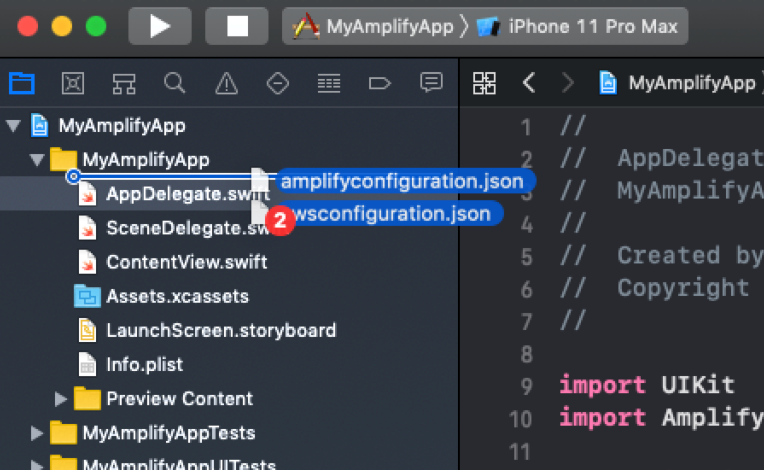The height and width of the screenshot is (470, 764).
Task: Open the Project navigator folder icon
Action: (x=22, y=83)
